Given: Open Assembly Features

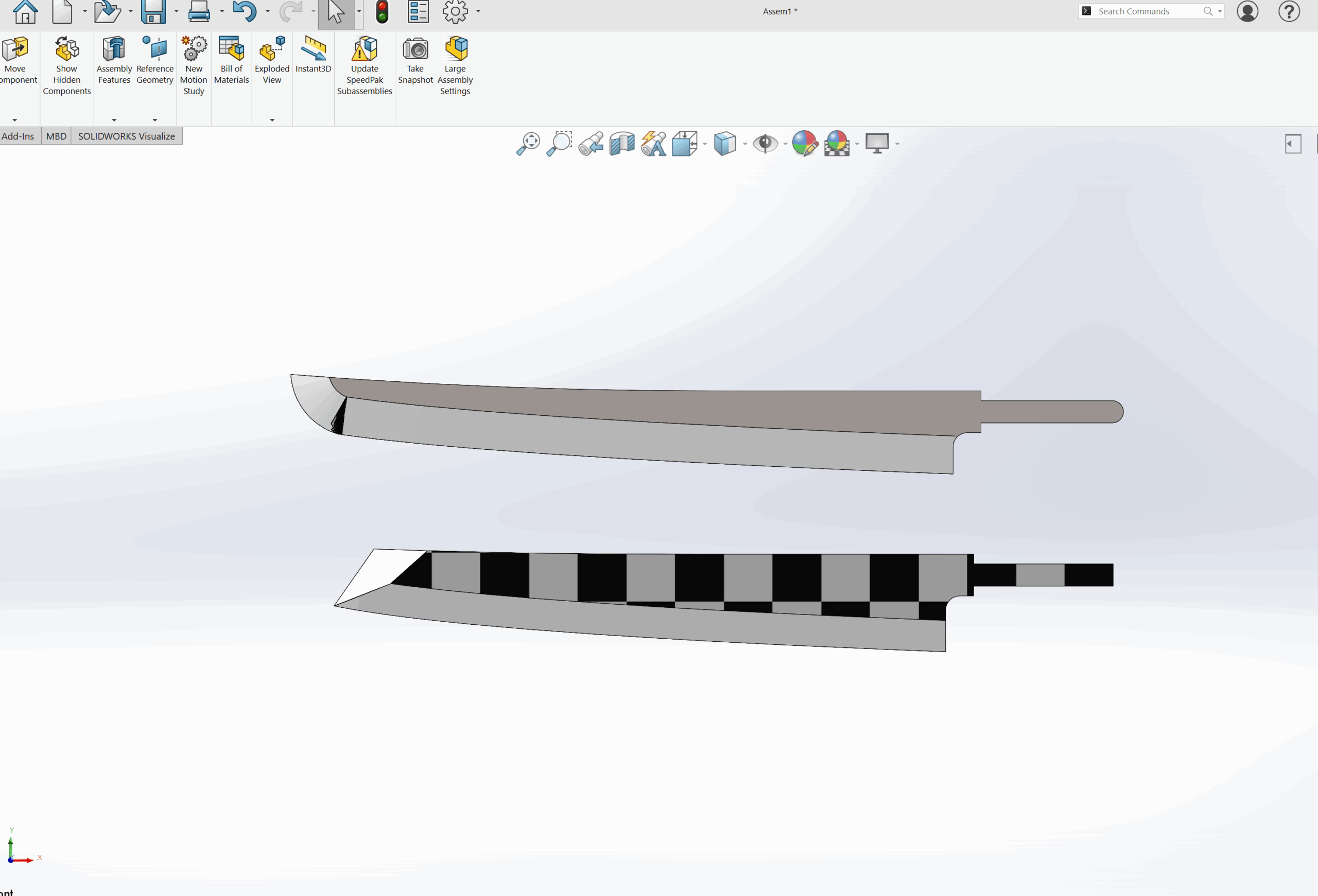Looking at the screenshot, I should click(114, 60).
